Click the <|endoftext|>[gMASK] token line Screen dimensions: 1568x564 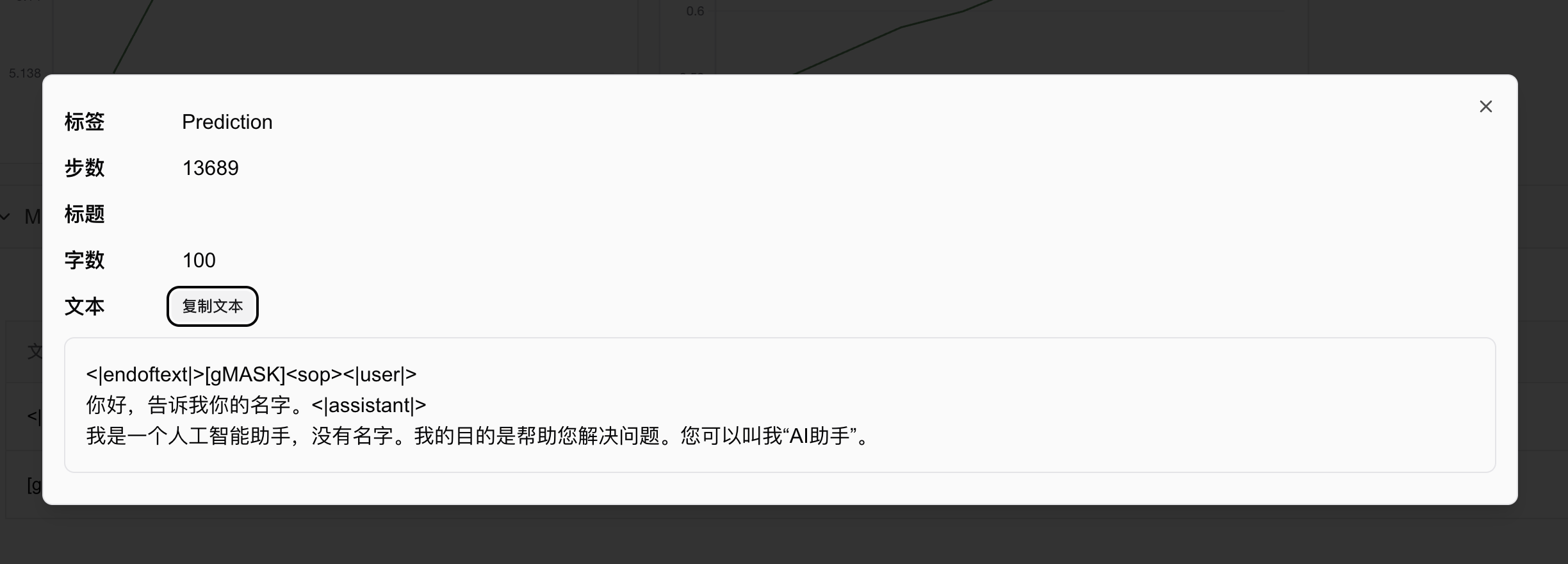(251, 374)
